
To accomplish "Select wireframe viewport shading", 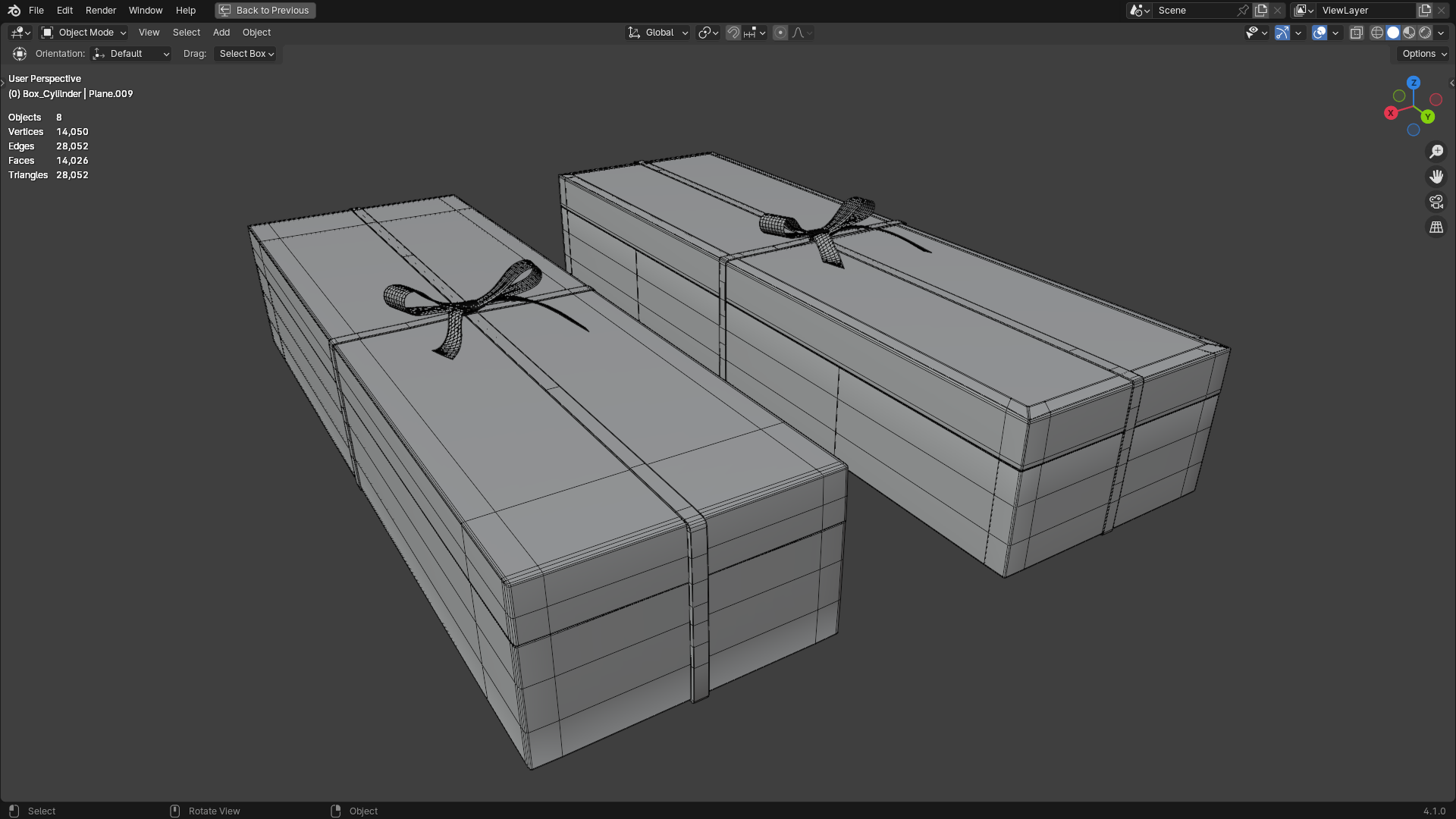I will tap(1377, 33).
